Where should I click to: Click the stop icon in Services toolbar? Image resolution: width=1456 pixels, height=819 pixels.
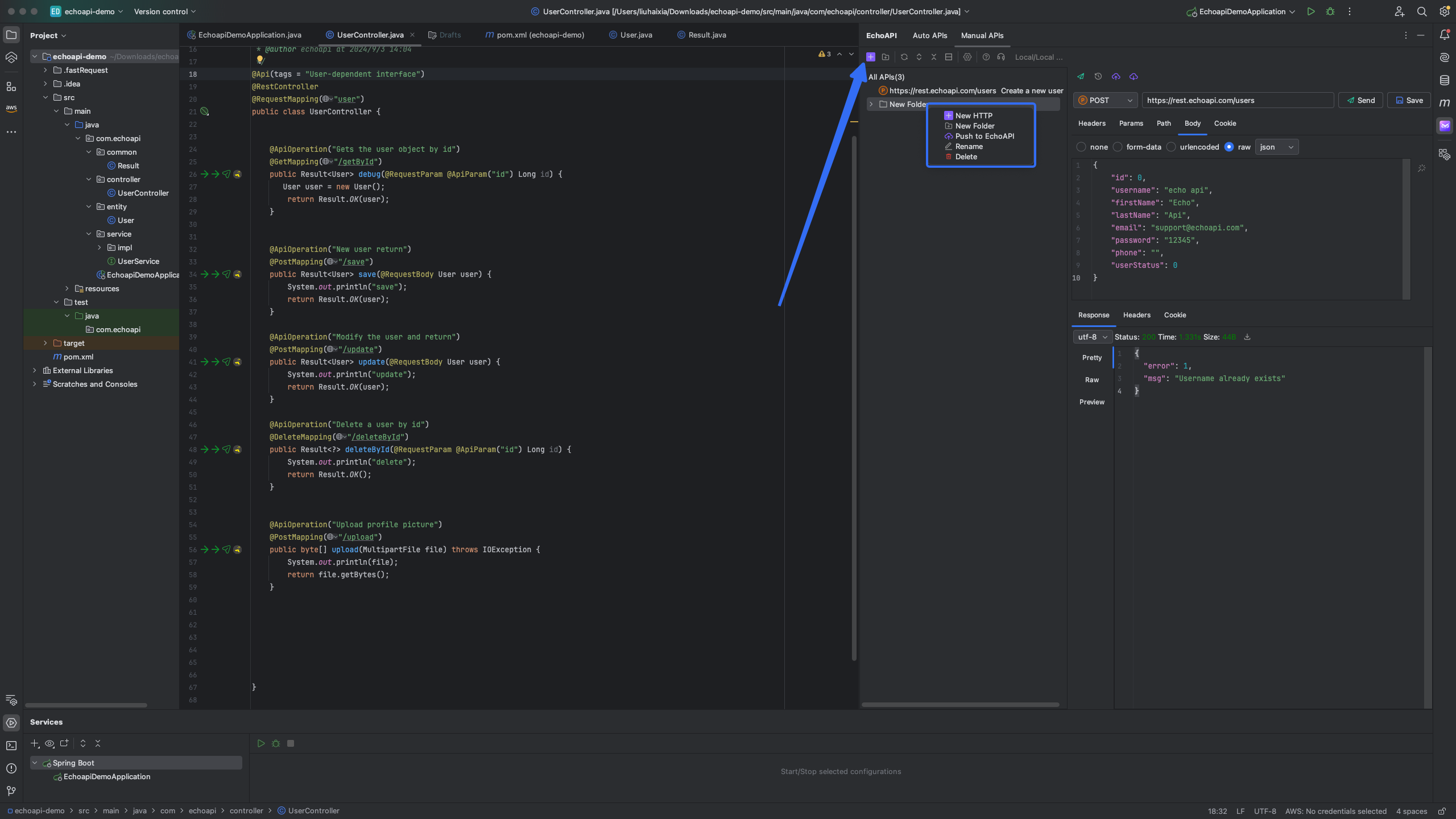coord(291,743)
